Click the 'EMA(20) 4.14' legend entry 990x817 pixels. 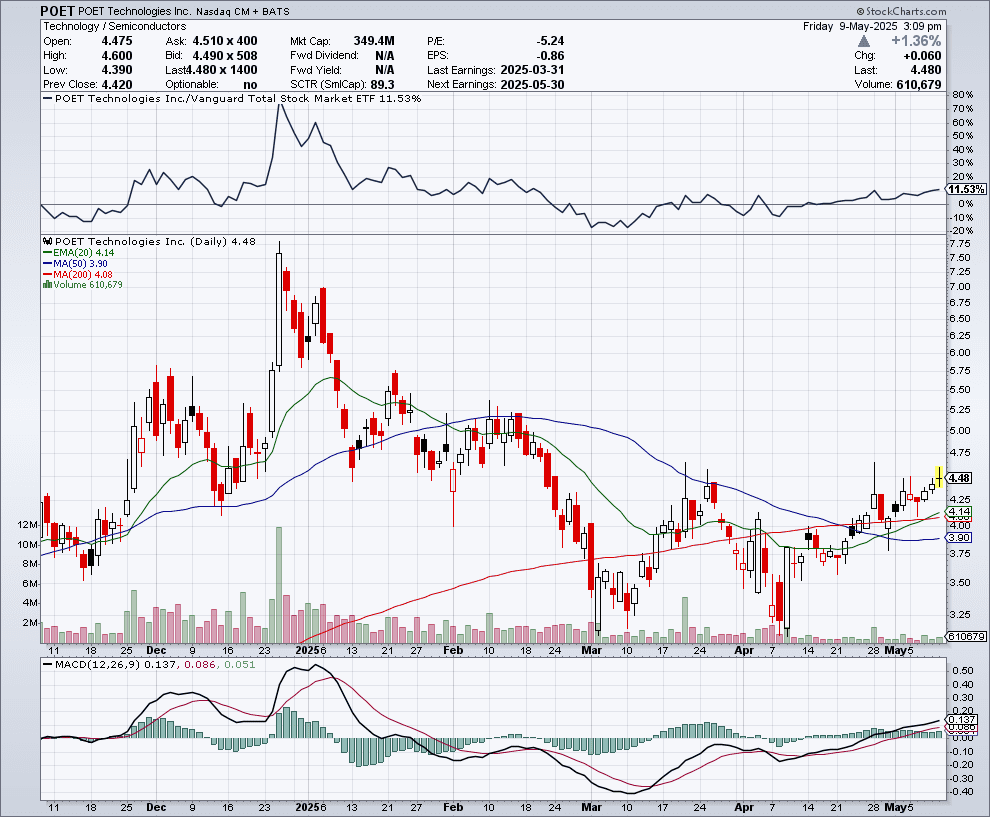79,253
